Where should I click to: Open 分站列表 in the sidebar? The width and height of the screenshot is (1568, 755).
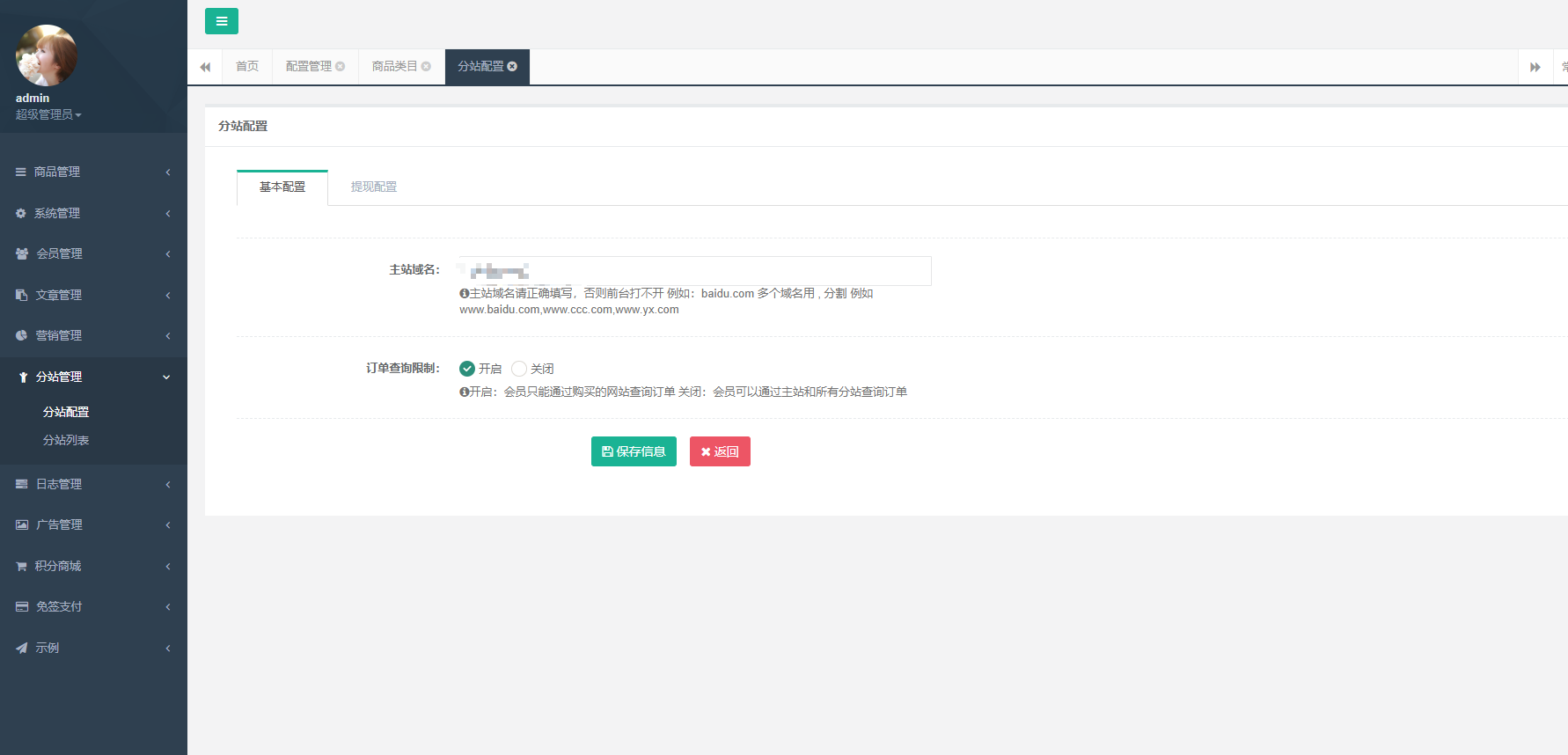pyautogui.click(x=66, y=440)
